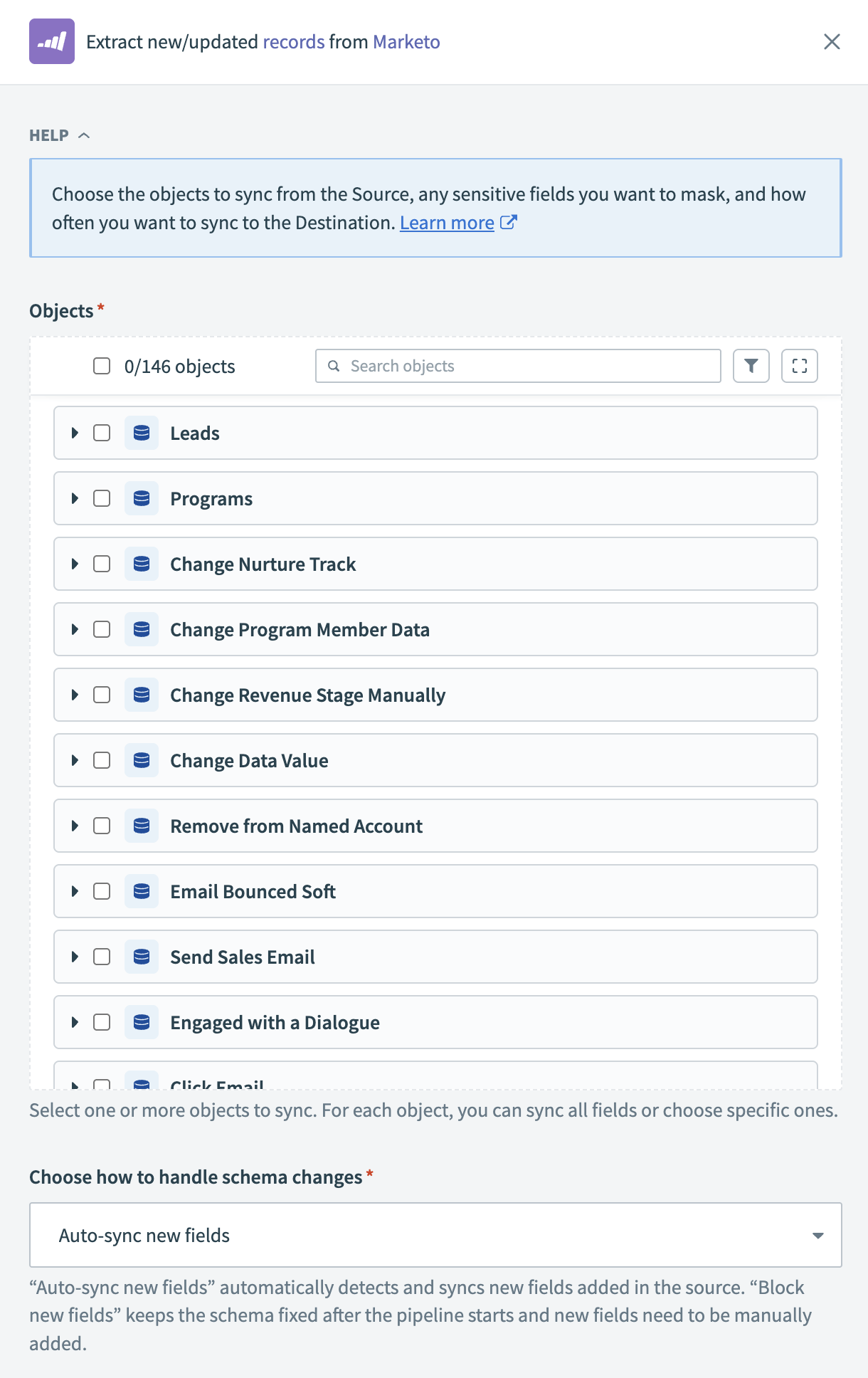
Task: Click the Marketo link in the title
Action: pos(406,42)
